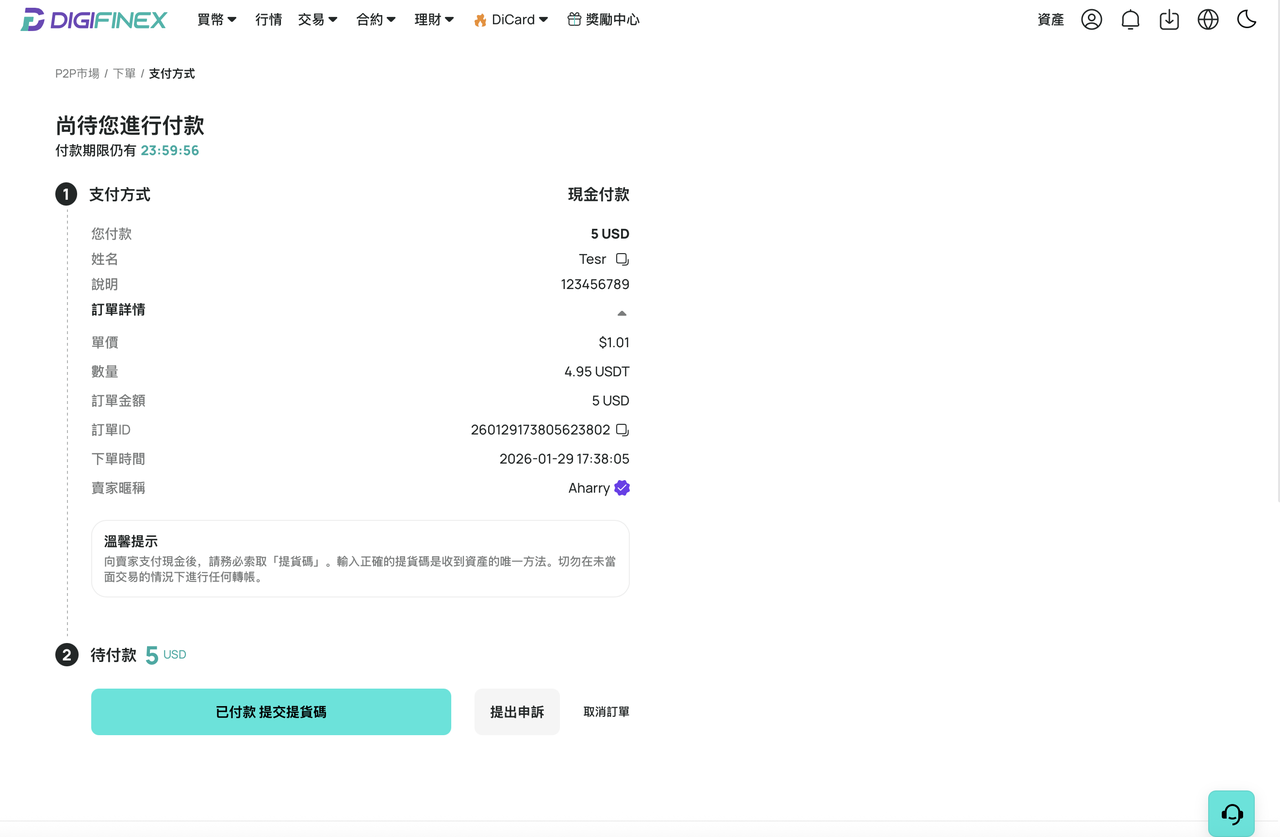Click the seller verified badge next to Aharry
The image size is (1280, 837).
pos(622,488)
